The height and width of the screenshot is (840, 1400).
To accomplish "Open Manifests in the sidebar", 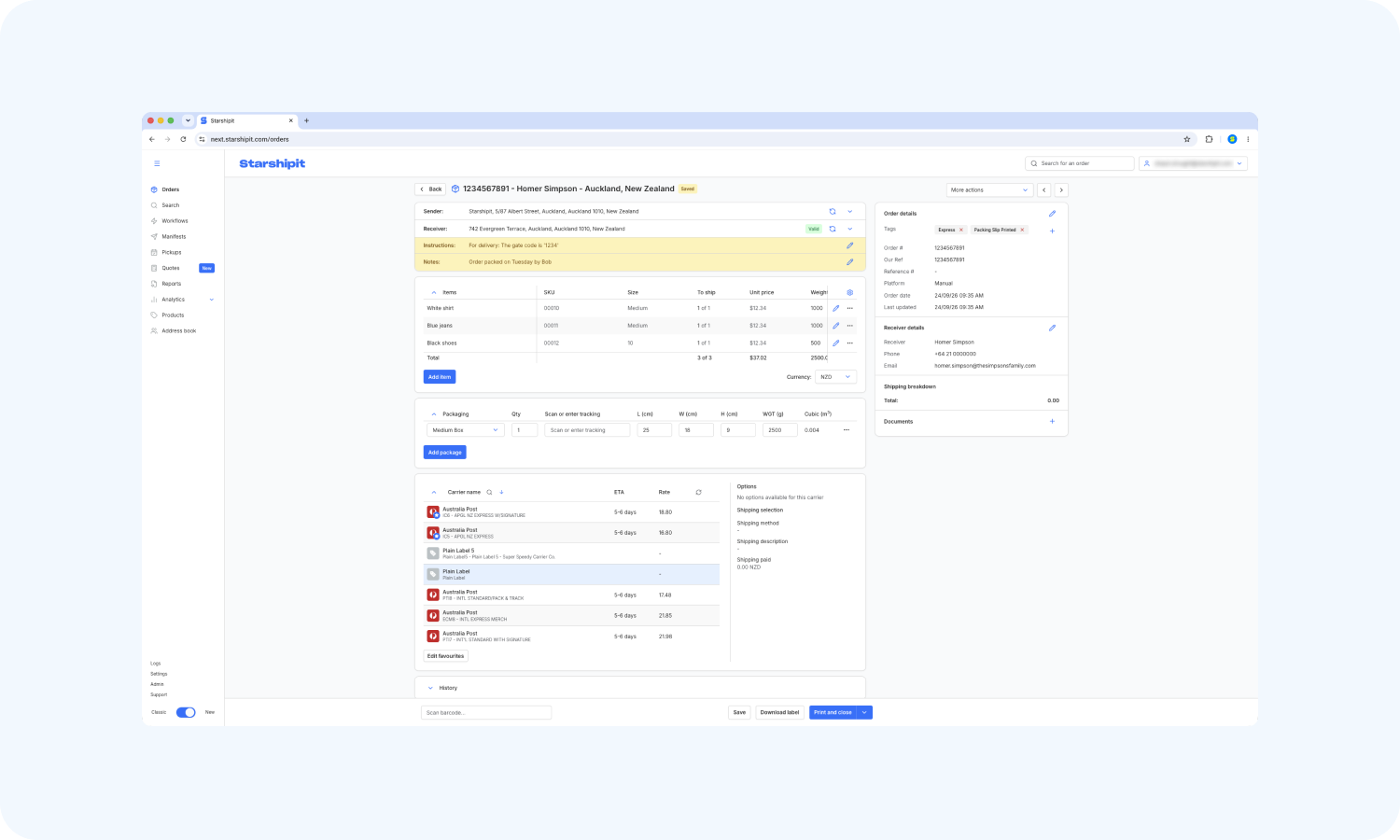I will pos(174,237).
